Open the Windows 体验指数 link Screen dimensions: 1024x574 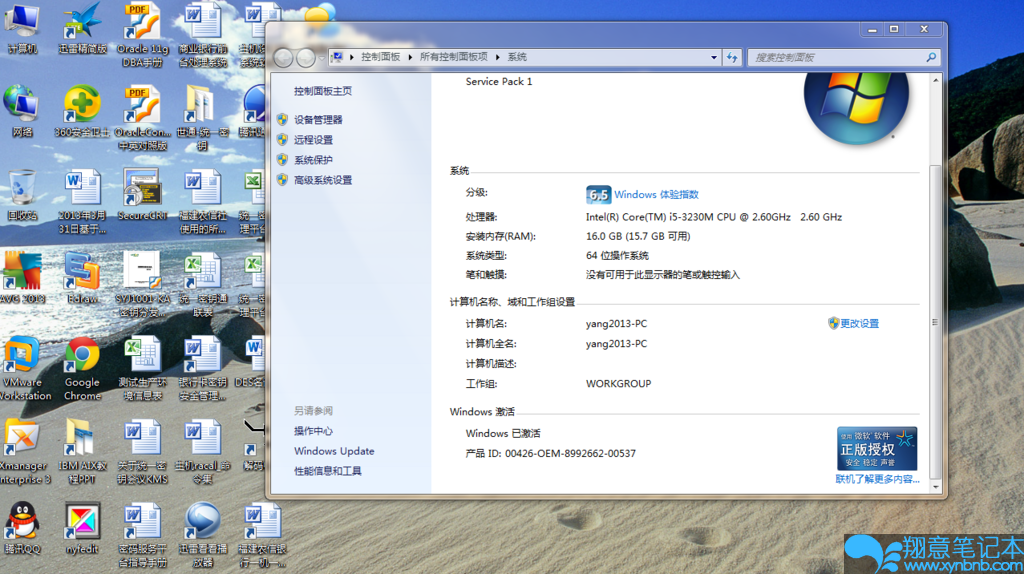(x=656, y=195)
